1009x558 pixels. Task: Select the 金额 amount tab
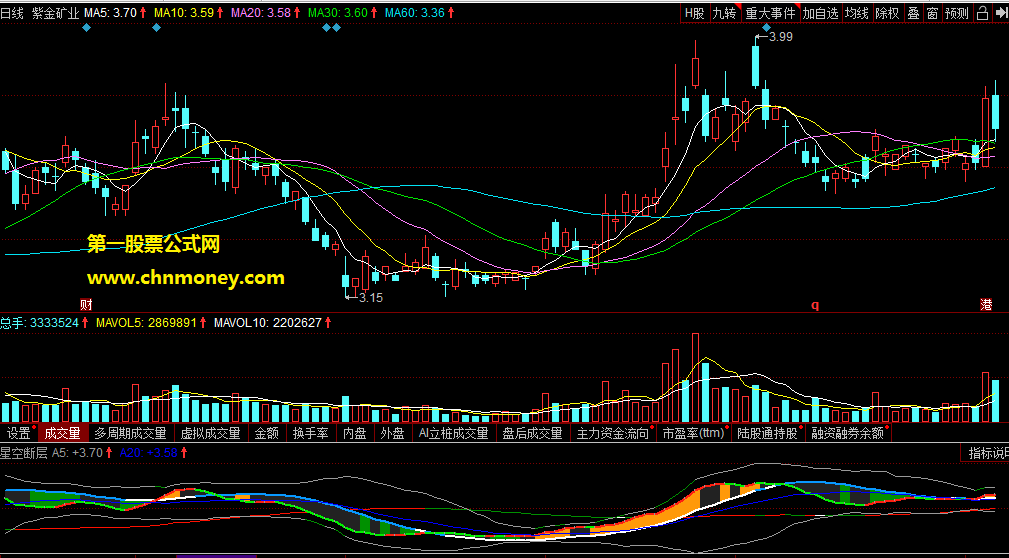point(266,434)
